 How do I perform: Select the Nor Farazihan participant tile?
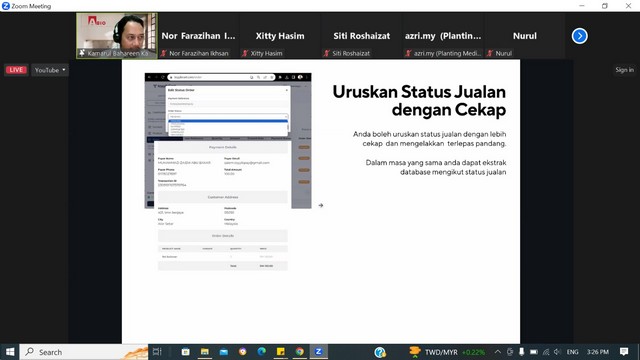198,36
